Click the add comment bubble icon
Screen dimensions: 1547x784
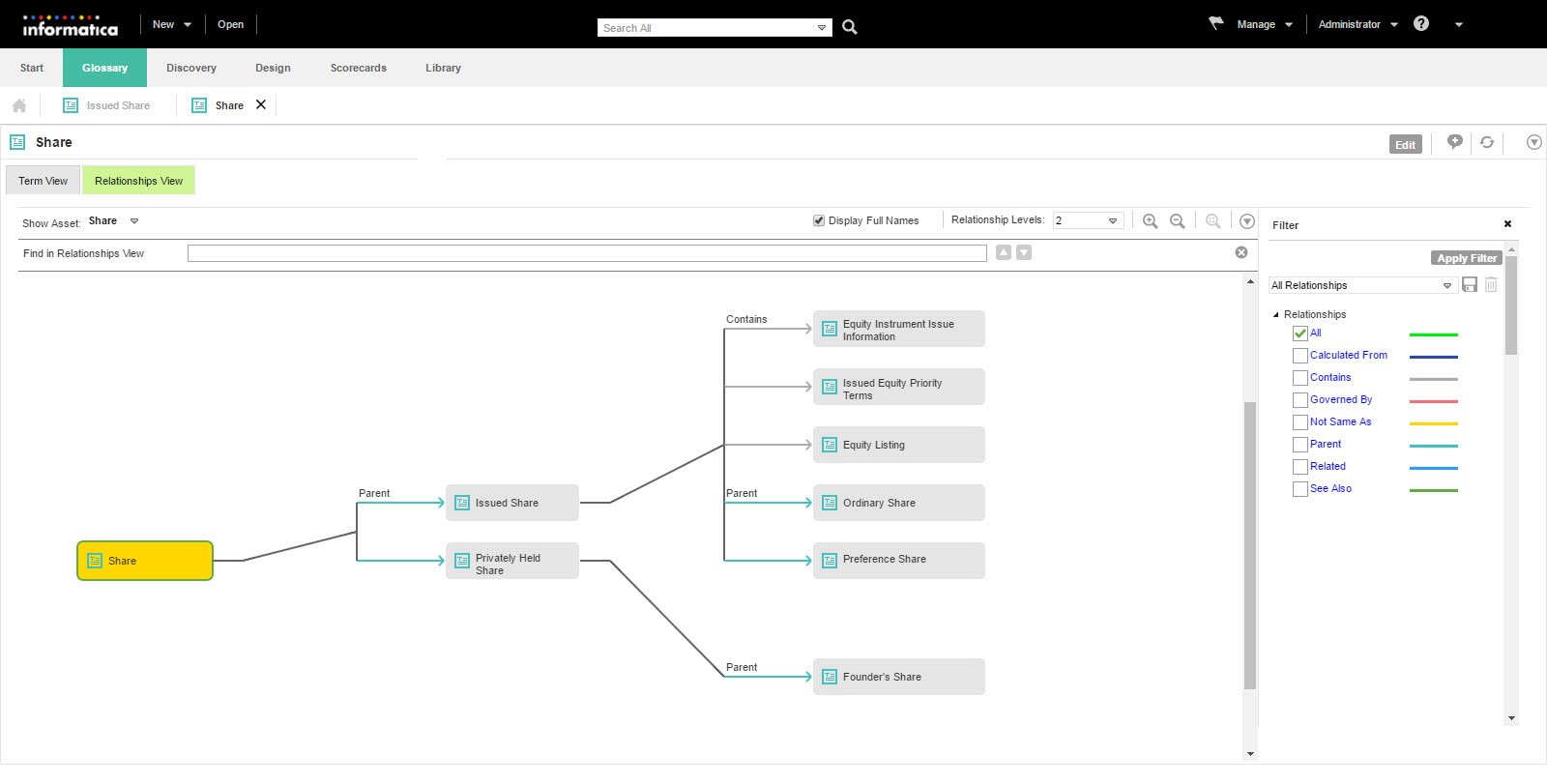pyautogui.click(x=1454, y=142)
